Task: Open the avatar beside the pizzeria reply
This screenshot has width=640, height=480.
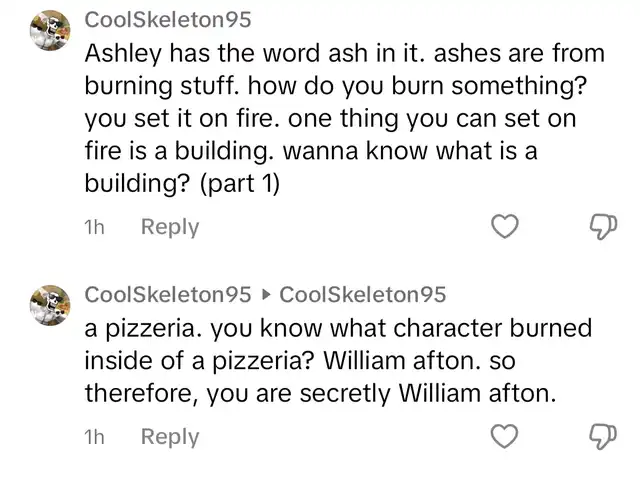Action: pos(49,303)
